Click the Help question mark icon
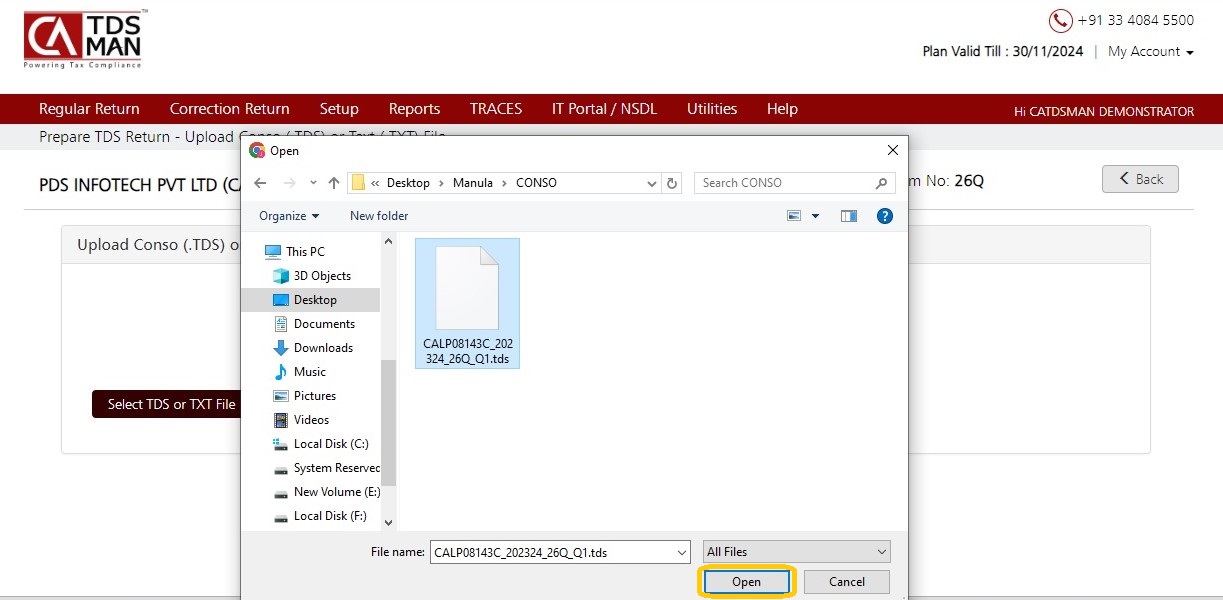 [x=884, y=215]
